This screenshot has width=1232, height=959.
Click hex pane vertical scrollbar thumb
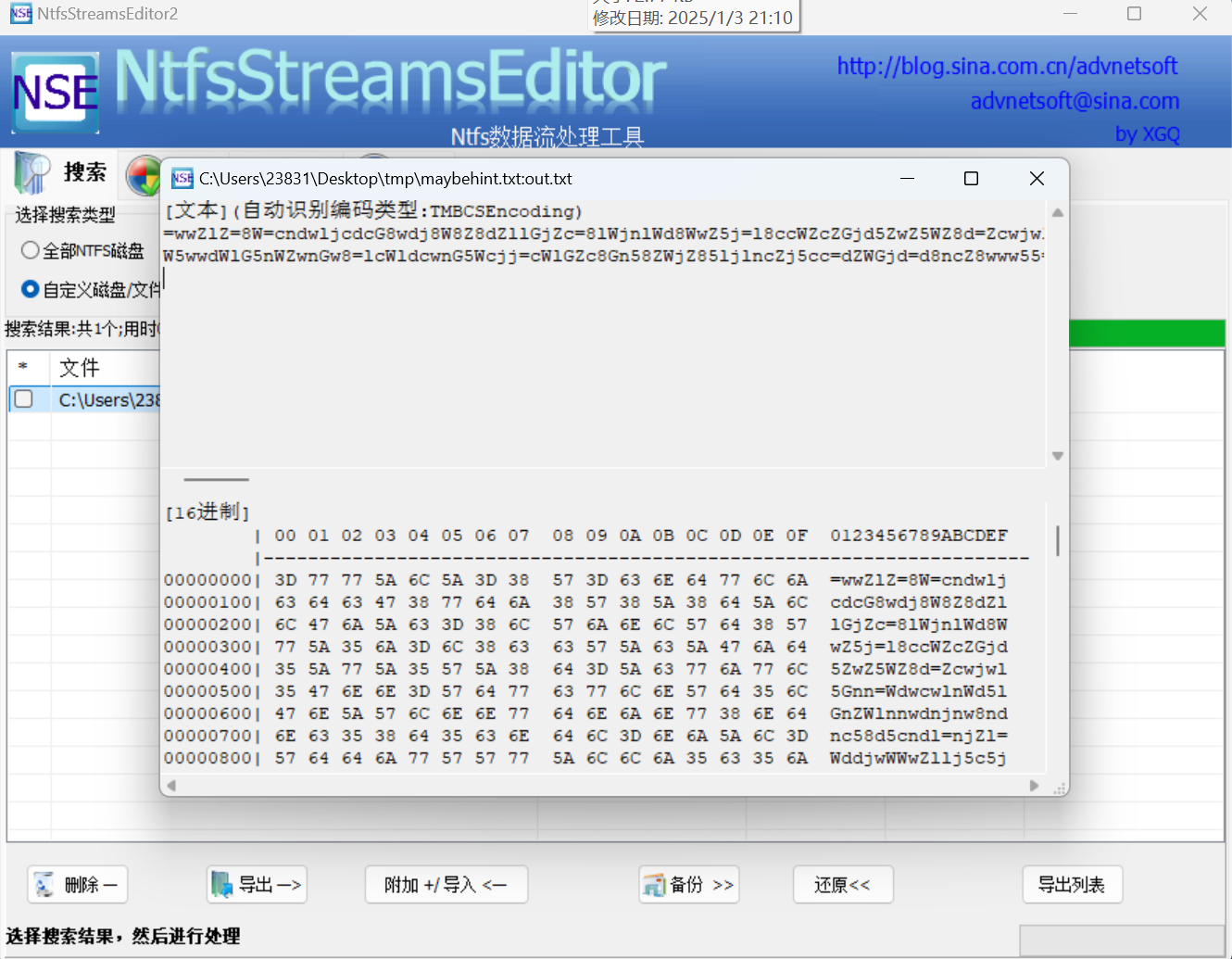pyautogui.click(x=1057, y=540)
